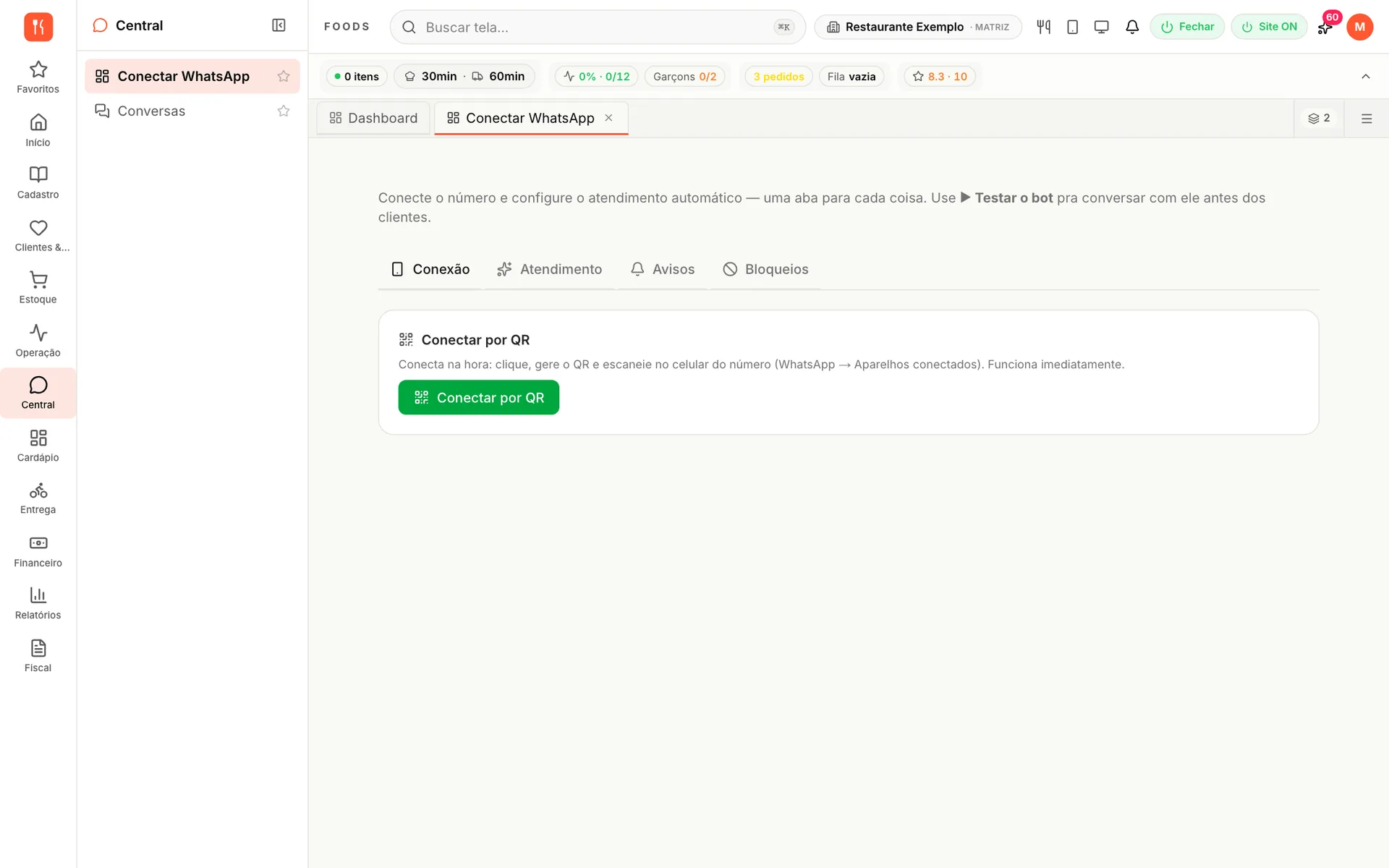Favorite the Conectar WhatsApp menu entry
The image size is (1389, 868).
point(284,76)
